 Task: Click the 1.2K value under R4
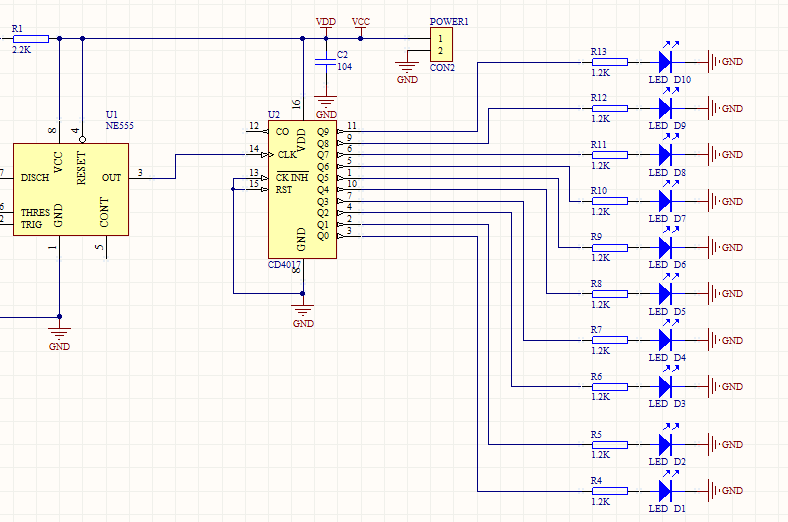click(x=601, y=501)
